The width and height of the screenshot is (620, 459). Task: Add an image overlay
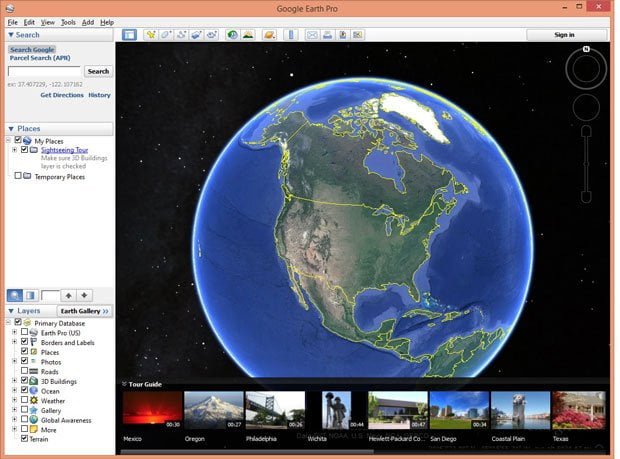[197, 35]
